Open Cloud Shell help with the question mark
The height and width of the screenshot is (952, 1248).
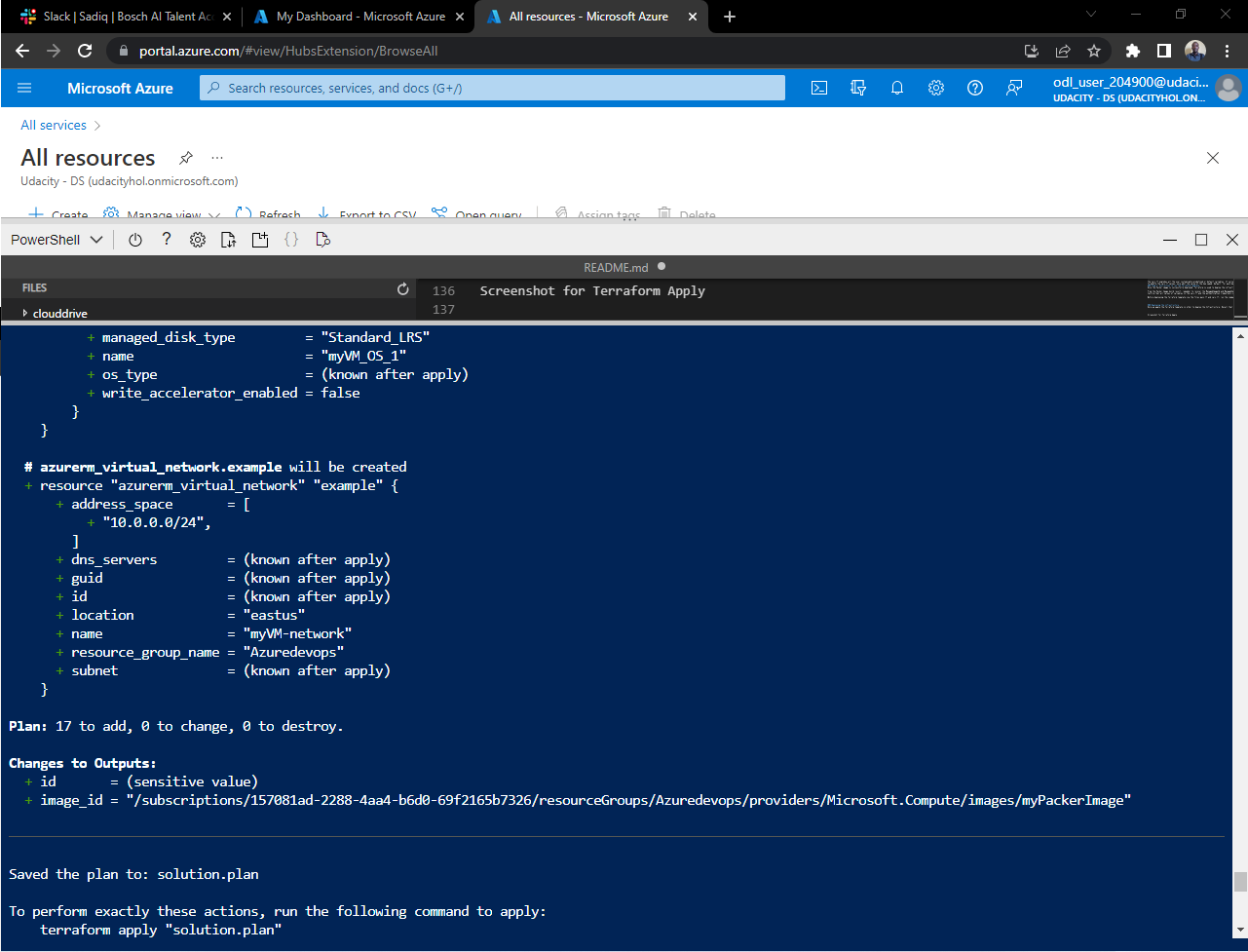click(x=166, y=239)
